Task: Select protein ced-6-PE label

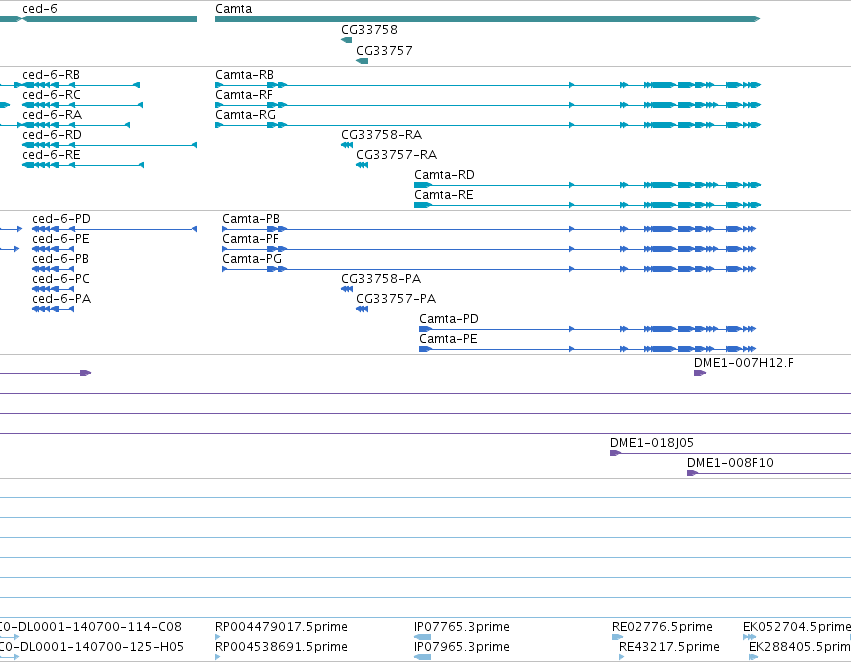Action: tap(61, 239)
